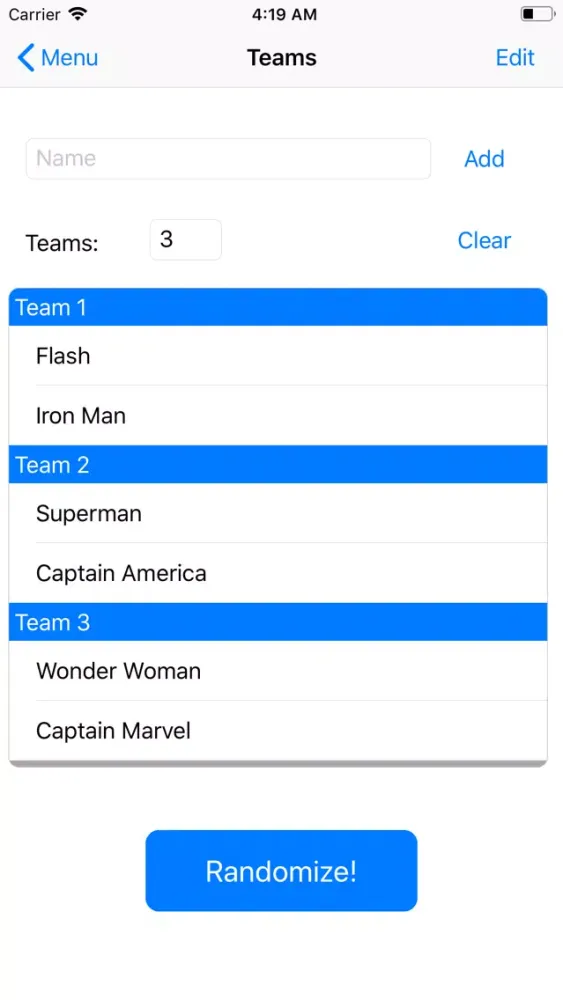The height and width of the screenshot is (1000, 563).
Task: Choose Superman from the list
Action: [278, 513]
